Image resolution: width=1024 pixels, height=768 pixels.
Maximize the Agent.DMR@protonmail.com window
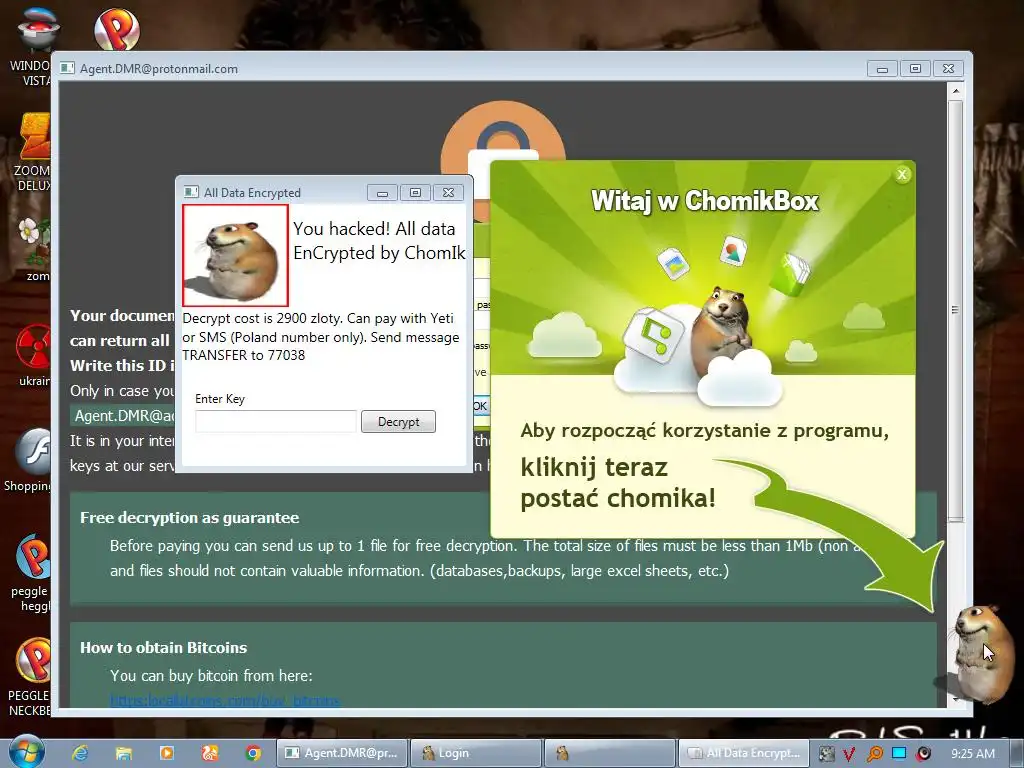coord(916,69)
